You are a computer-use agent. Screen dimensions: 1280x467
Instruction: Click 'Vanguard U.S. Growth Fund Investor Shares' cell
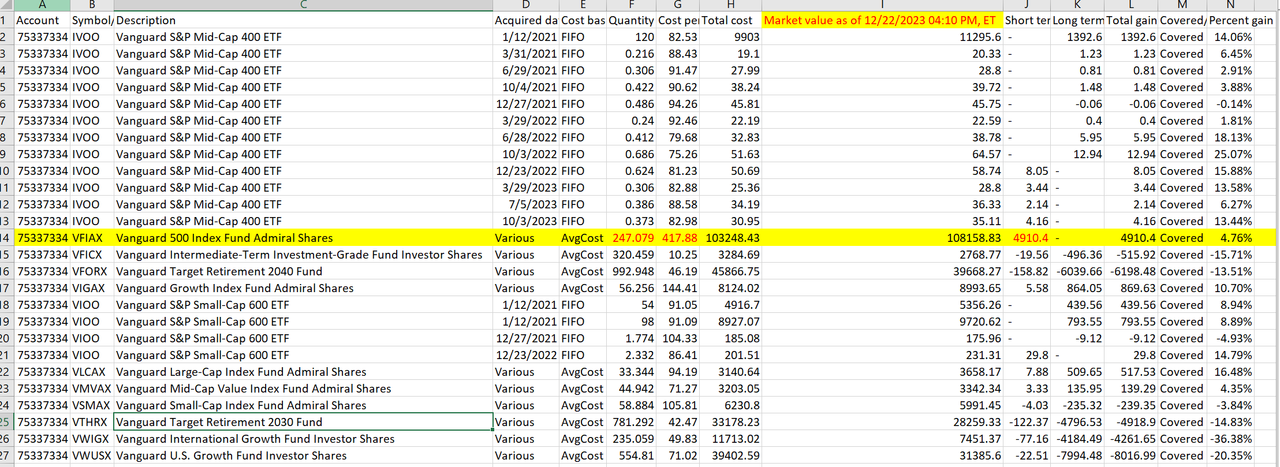pyautogui.click(x=303, y=455)
